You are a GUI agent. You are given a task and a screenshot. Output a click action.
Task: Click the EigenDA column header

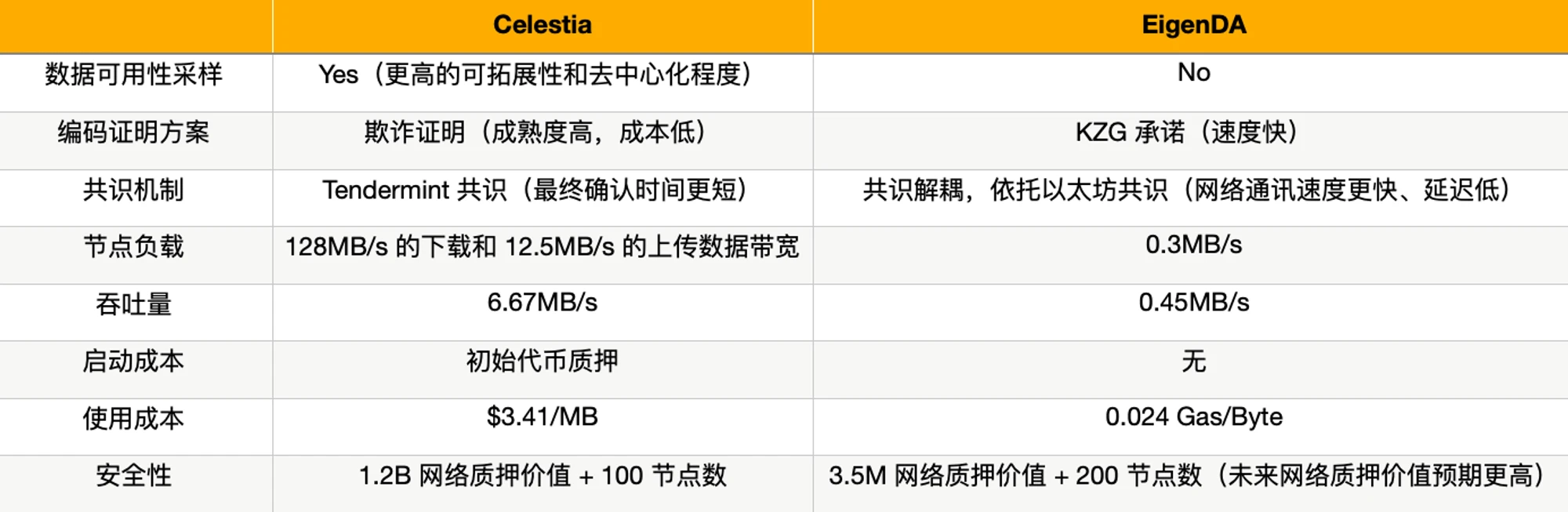coord(1193,25)
